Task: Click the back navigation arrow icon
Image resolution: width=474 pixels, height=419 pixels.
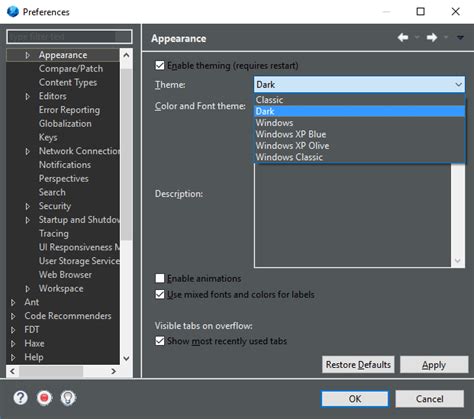Action: point(403,37)
